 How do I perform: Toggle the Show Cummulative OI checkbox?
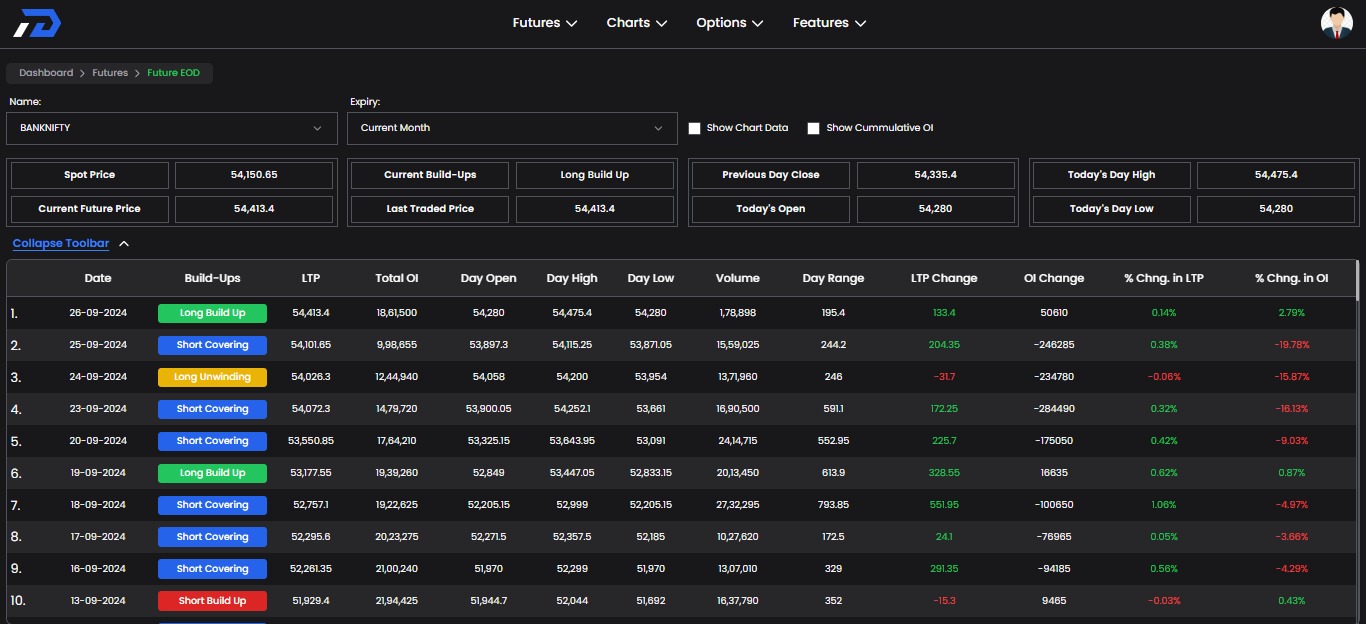(814, 128)
